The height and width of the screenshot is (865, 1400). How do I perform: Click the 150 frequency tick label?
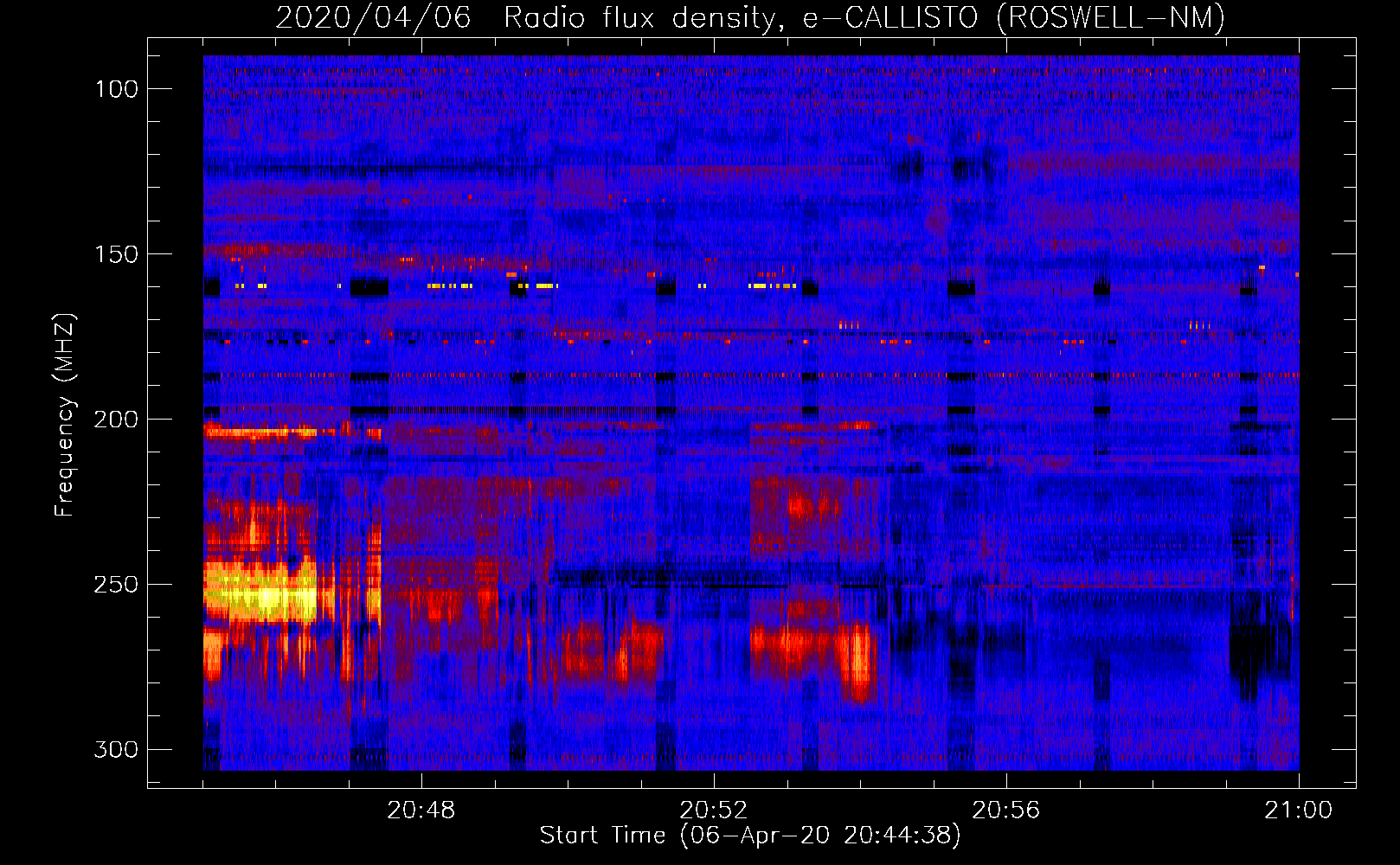[117, 254]
